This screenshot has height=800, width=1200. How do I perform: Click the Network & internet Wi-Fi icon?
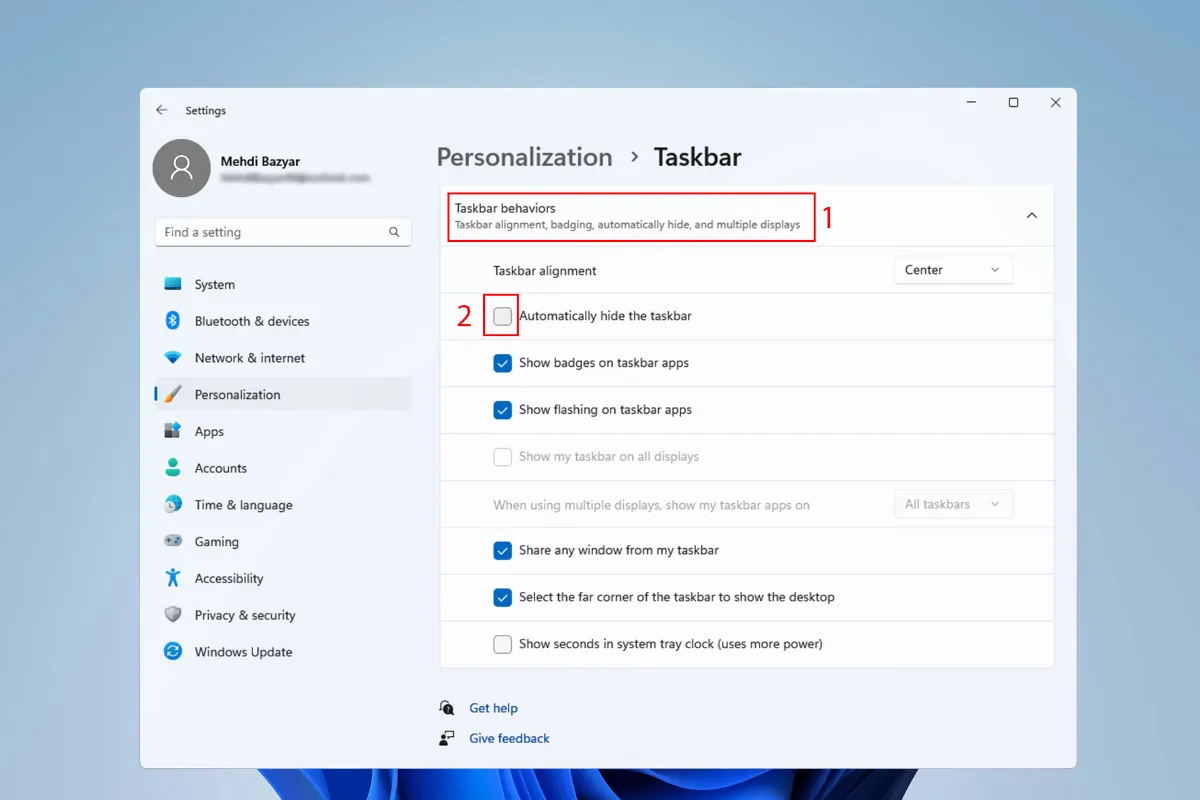[x=173, y=358]
